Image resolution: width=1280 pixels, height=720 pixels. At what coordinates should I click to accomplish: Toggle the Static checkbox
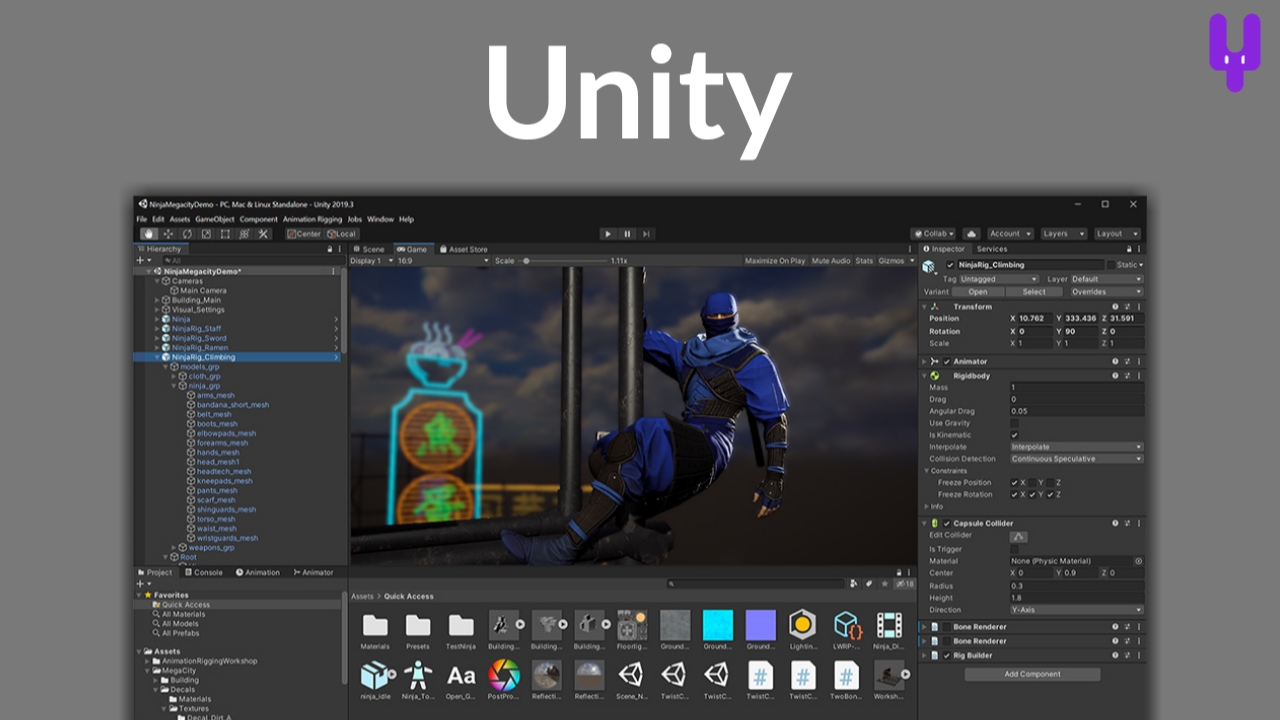(1113, 265)
